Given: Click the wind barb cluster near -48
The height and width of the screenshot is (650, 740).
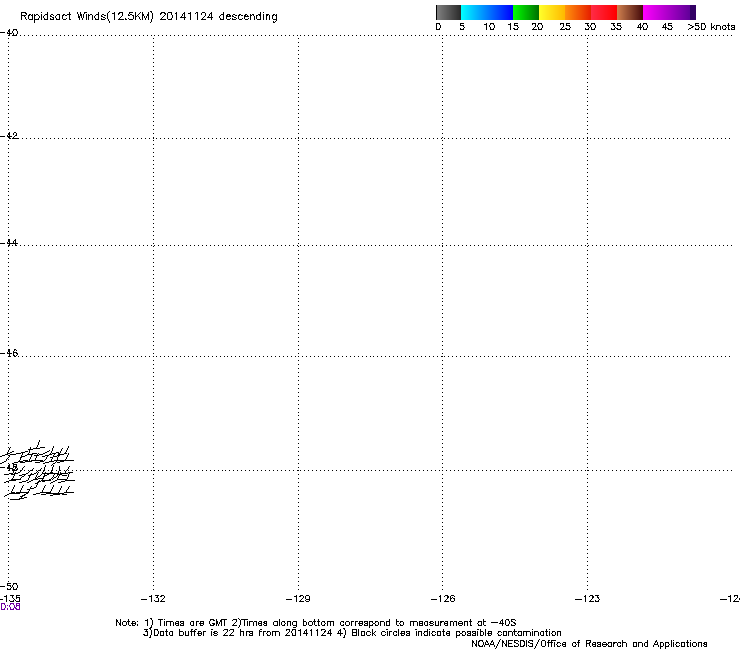Looking at the screenshot, I should coord(38,470).
